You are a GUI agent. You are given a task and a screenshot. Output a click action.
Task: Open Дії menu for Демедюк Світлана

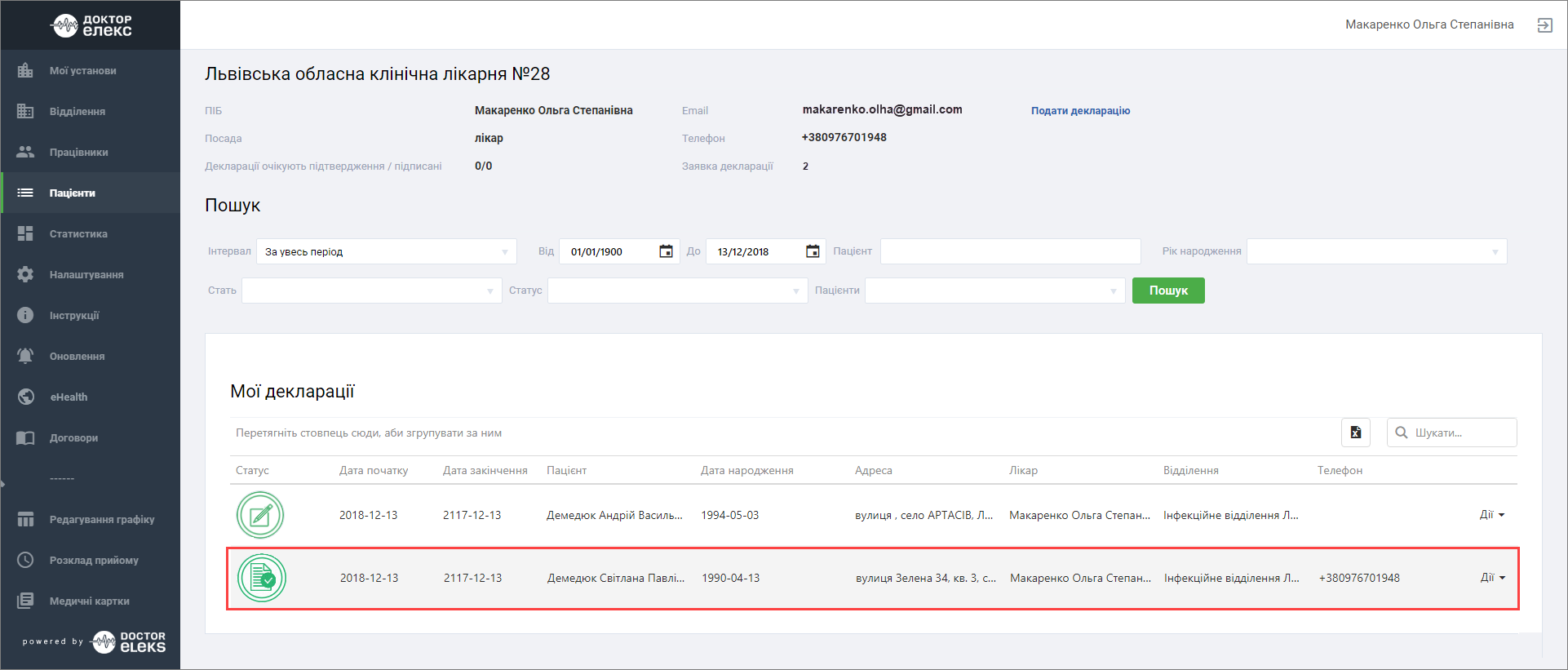pyautogui.click(x=1493, y=578)
